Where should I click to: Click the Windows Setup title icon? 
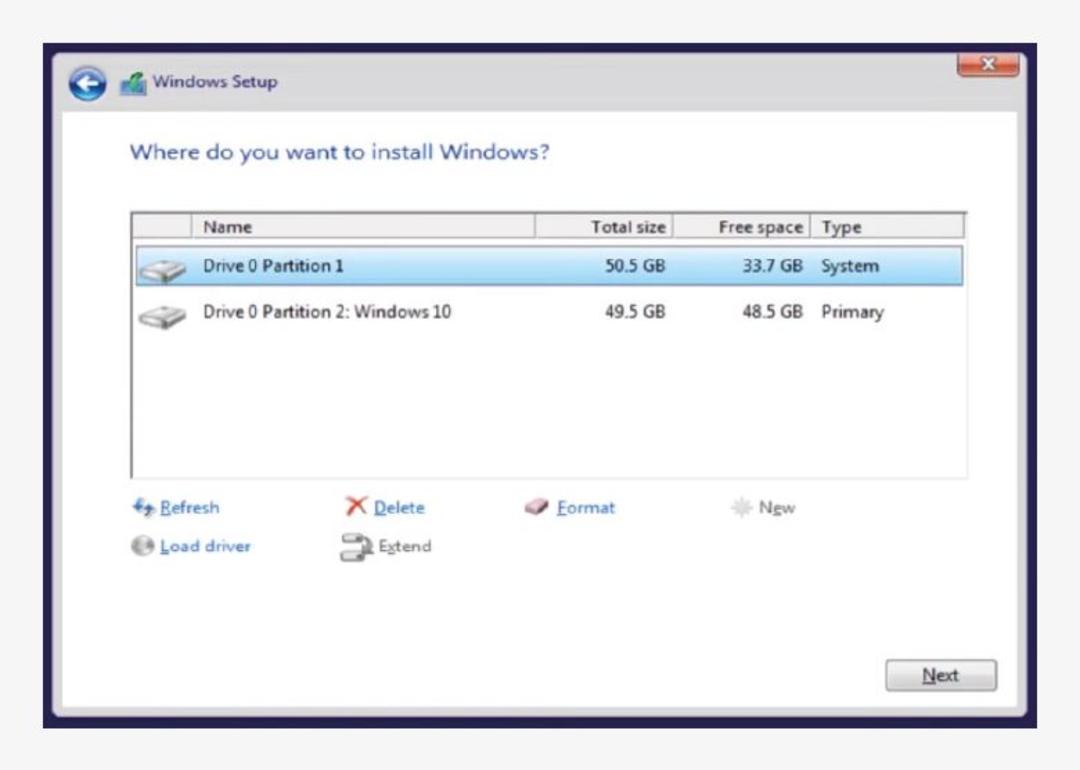(x=133, y=83)
